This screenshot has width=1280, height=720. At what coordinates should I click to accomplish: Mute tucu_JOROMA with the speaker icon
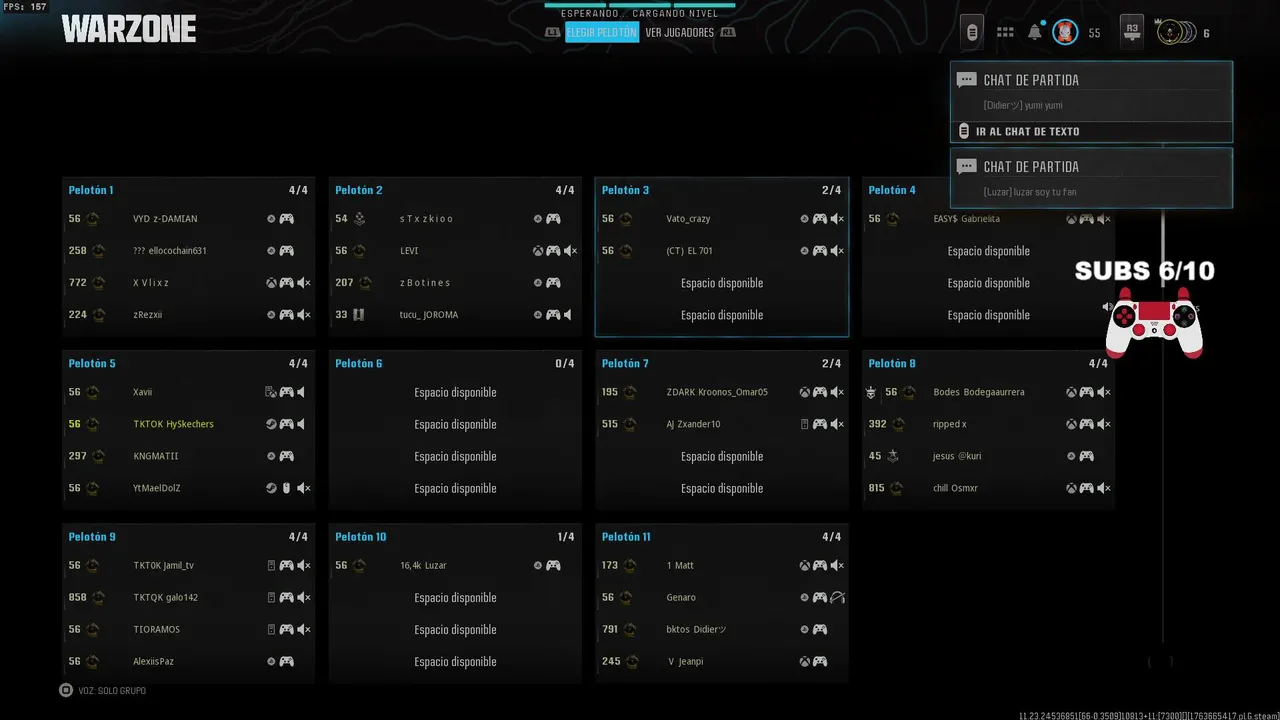(568, 315)
